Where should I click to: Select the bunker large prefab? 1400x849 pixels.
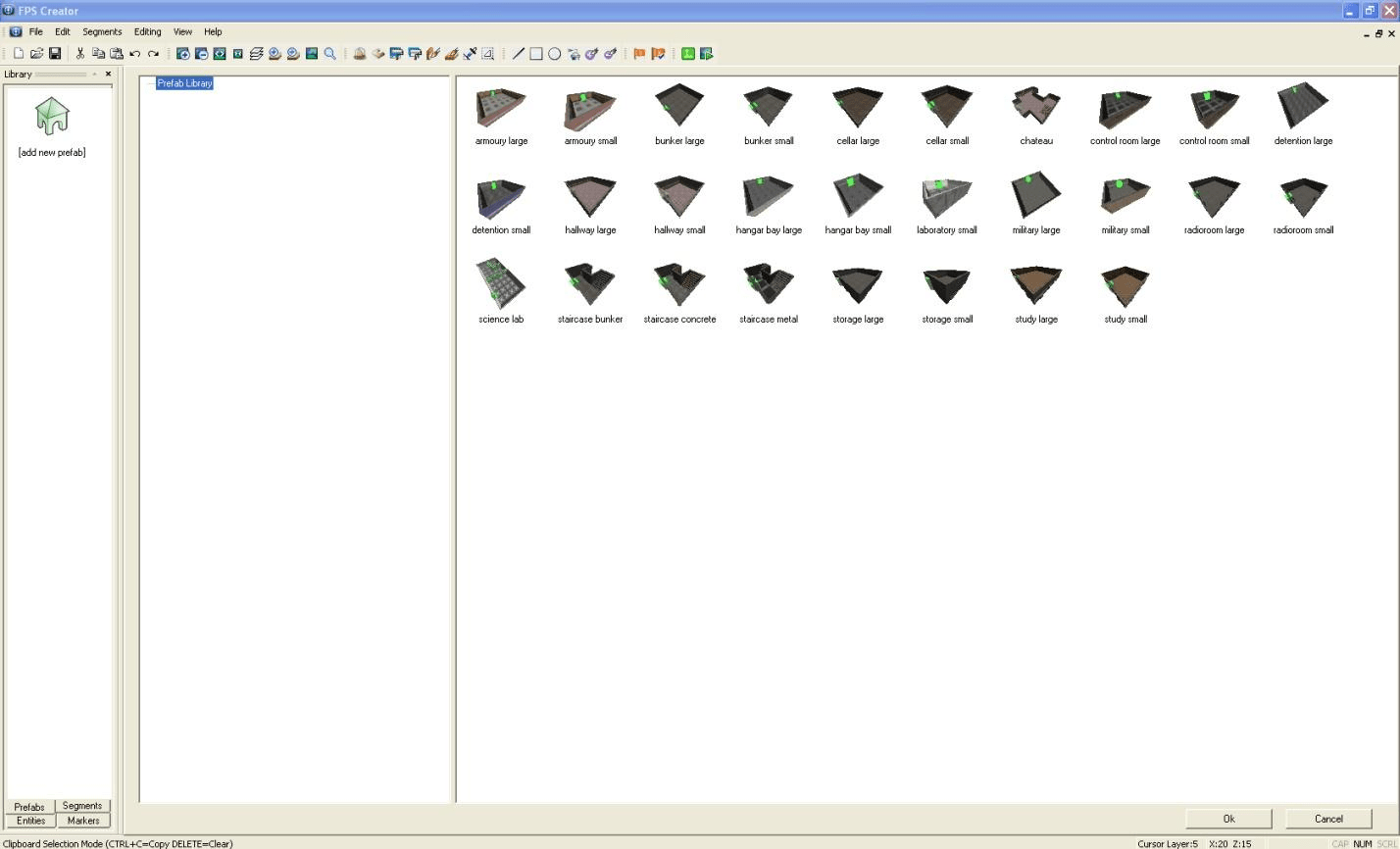click(x=679, y=116)
